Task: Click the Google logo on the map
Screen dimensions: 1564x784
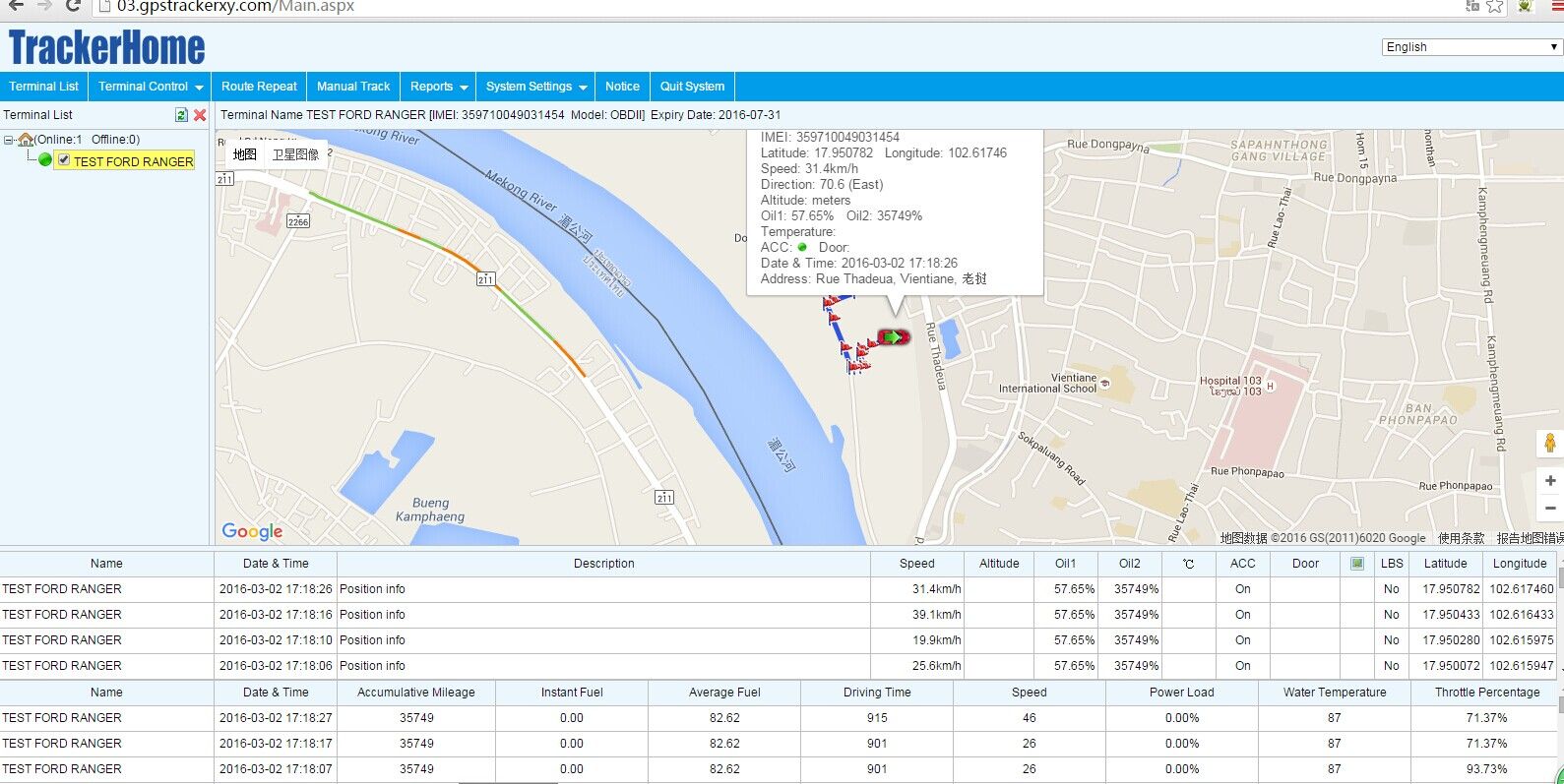Action: pyautogui.click(x=252, y=531)
